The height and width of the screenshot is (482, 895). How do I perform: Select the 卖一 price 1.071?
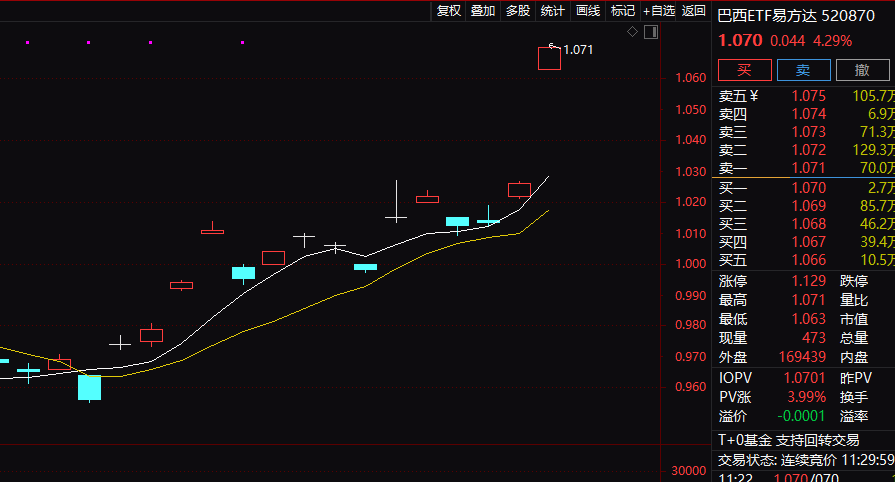(x=808, y=168)
